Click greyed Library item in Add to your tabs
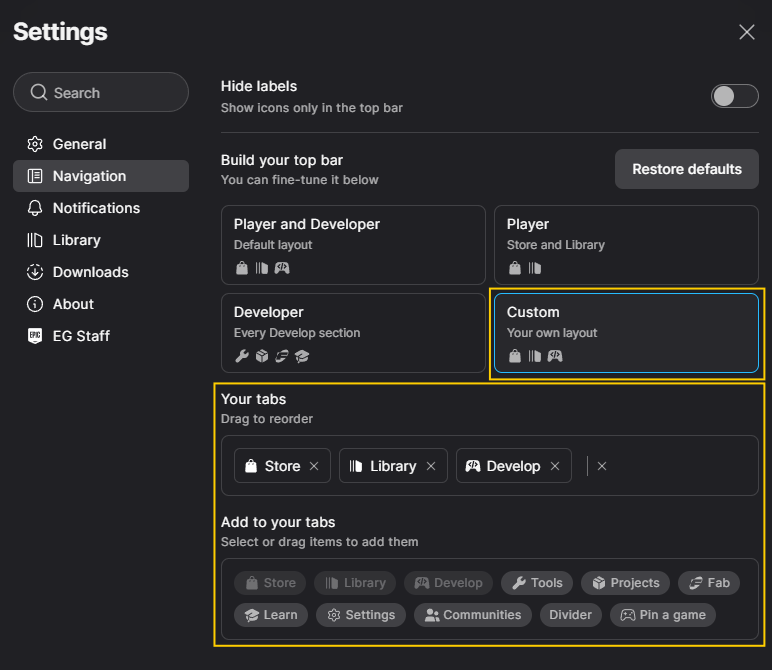 (x=355, y=583)
